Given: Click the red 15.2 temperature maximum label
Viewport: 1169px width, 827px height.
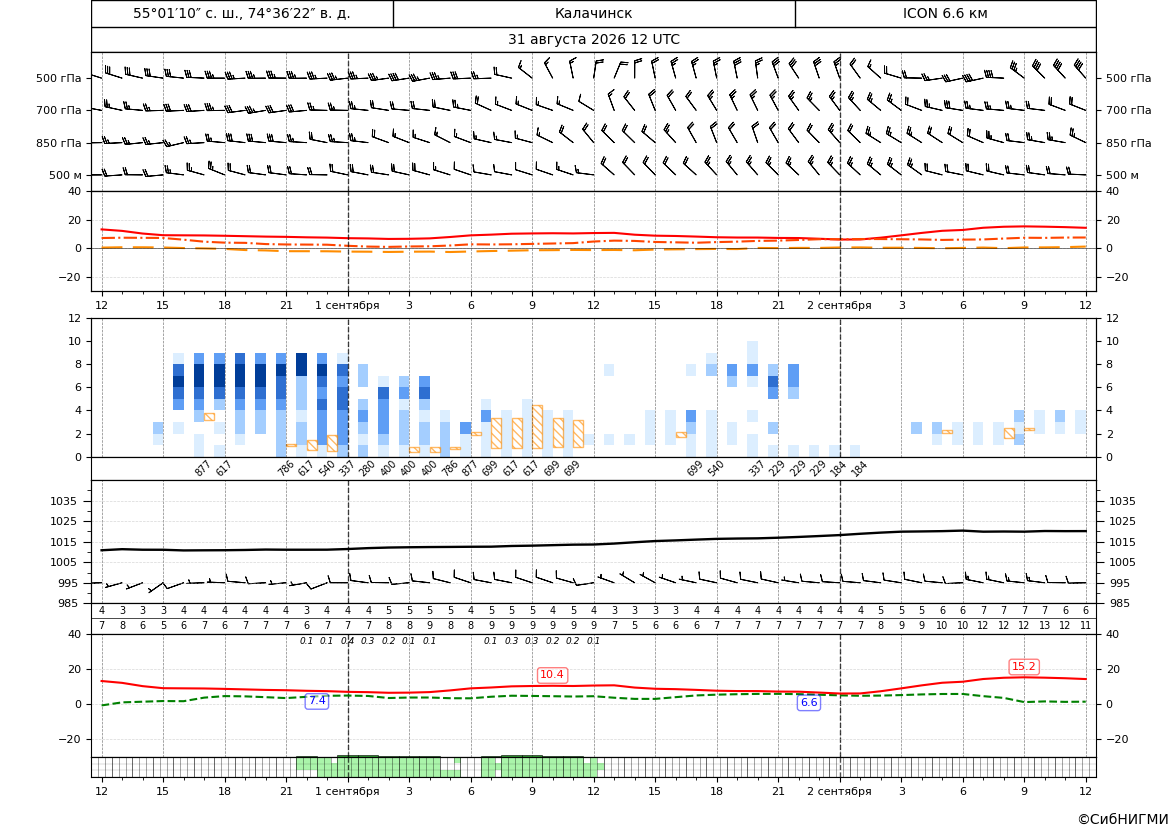Looking at the screenshot, I should [1024, 667].
